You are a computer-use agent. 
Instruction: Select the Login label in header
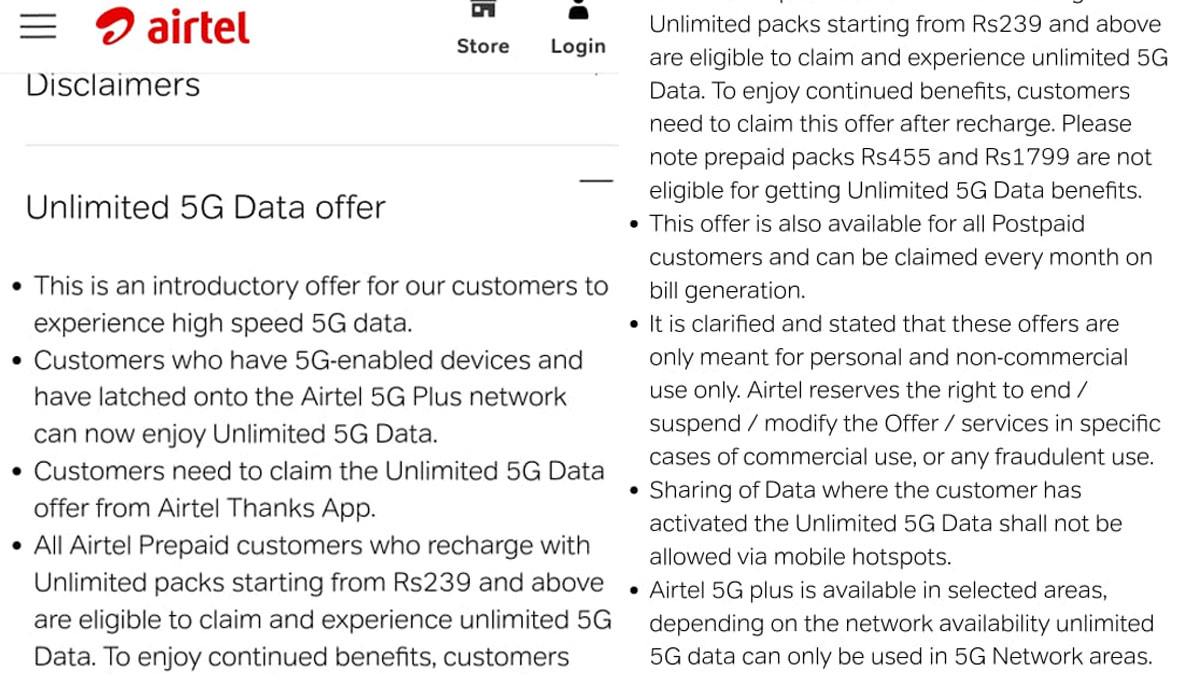(x=578, y=46)
